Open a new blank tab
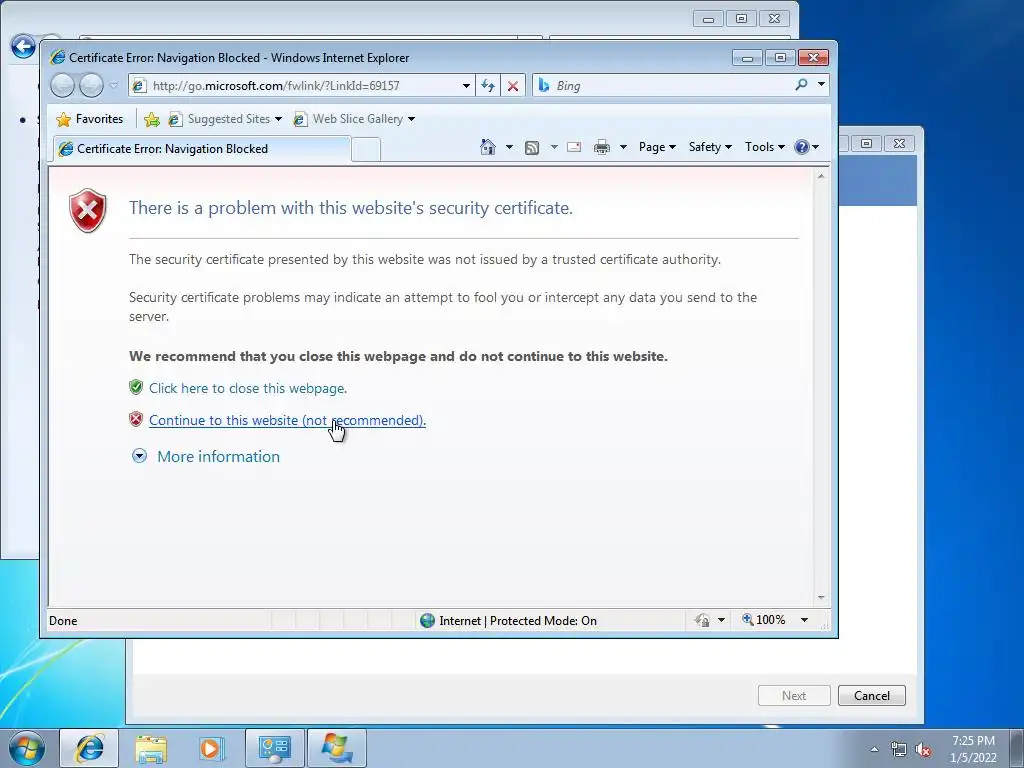This screenshot has width=1024, height=768. pos(366,150)
